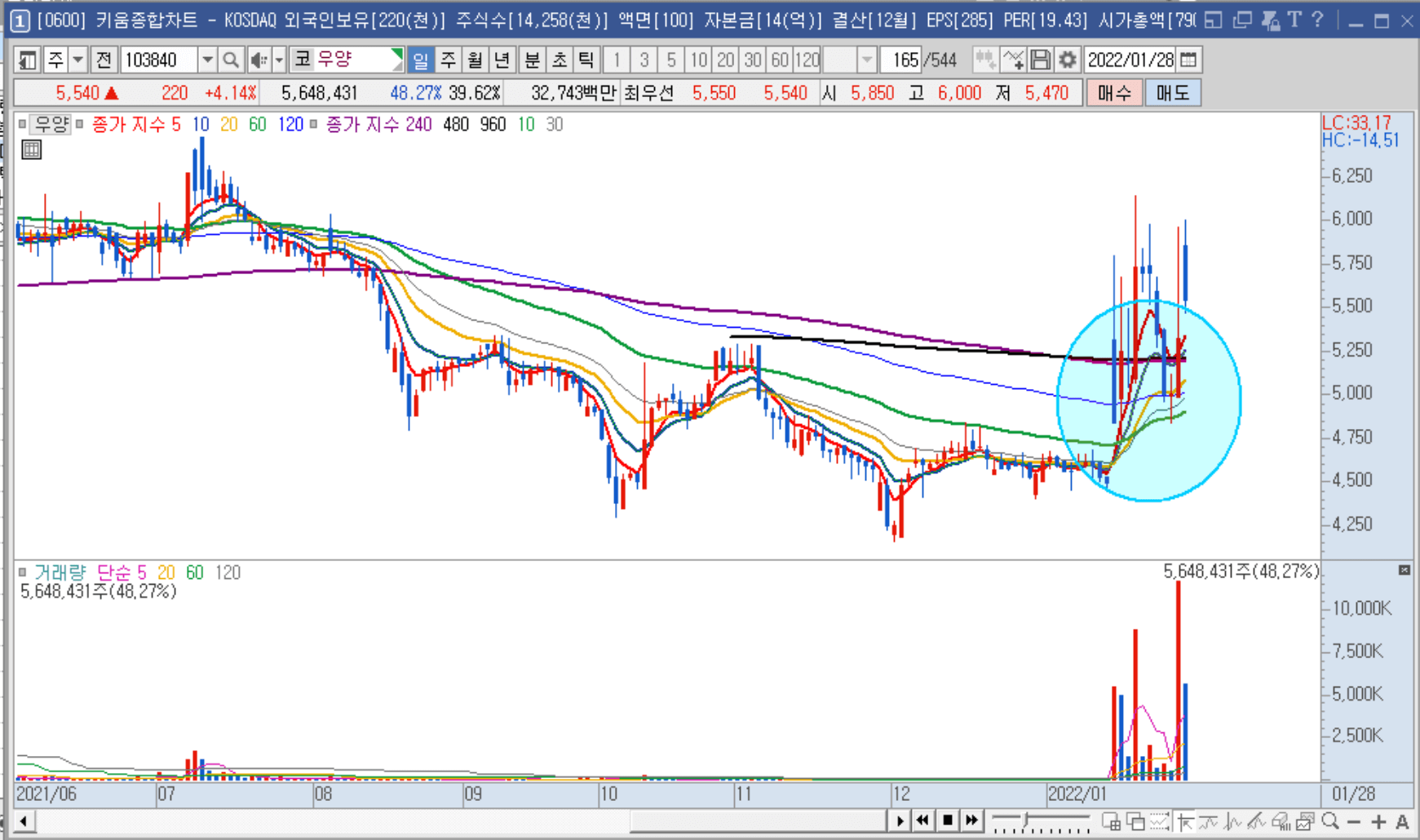Click the text 'A' annotation icon
The height and width of the screenshot is (840, 1420).
1402,822
